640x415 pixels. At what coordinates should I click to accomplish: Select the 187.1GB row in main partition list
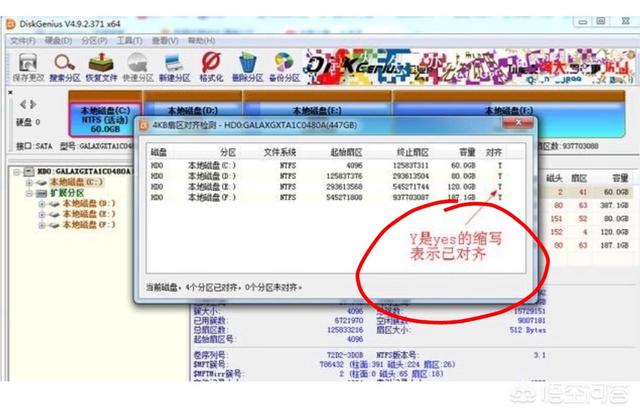point(587,245)
